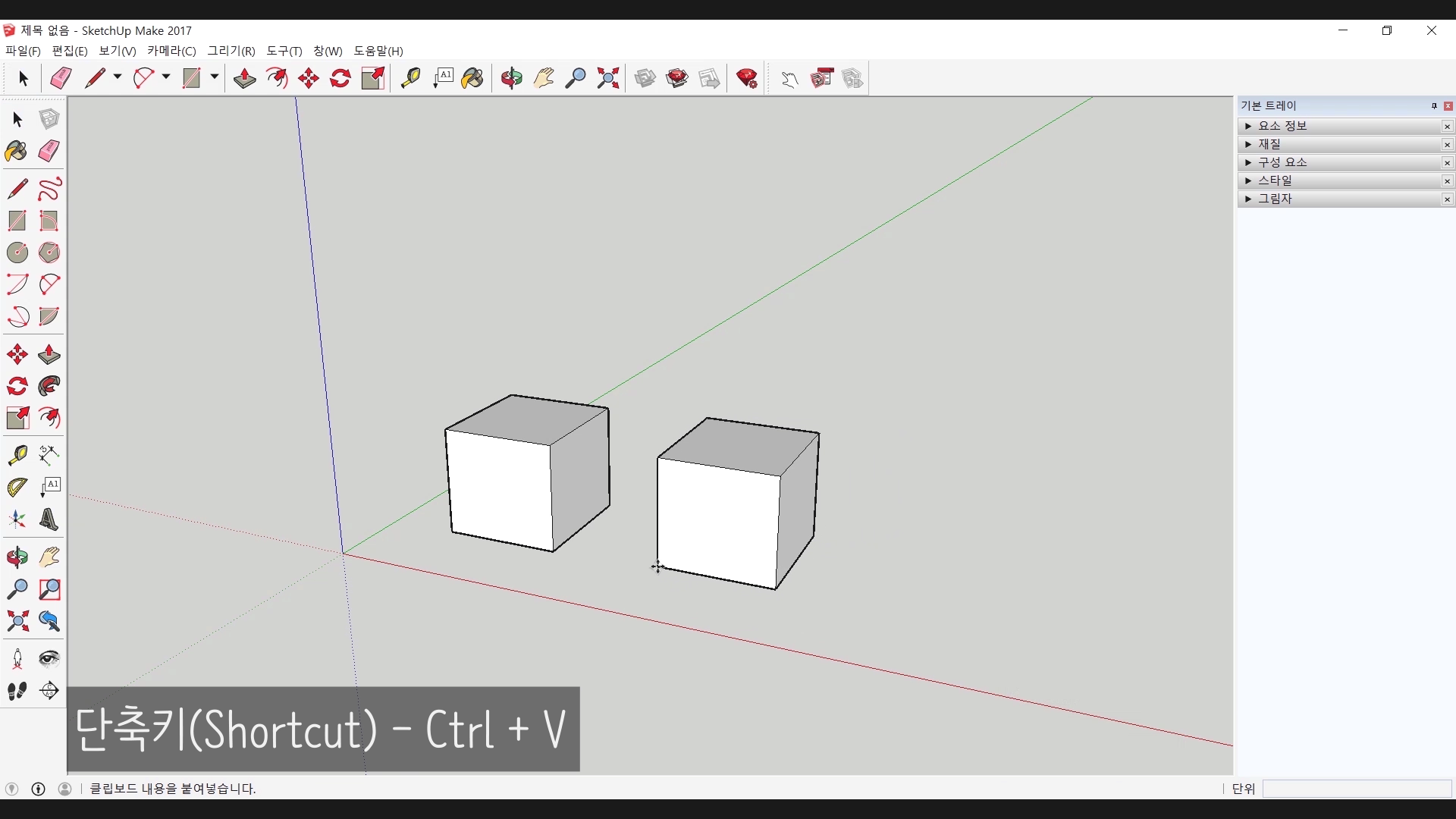Activate the Walk tool footprints icon
This screenshot has height=819, width=1456.
point(17,691)
